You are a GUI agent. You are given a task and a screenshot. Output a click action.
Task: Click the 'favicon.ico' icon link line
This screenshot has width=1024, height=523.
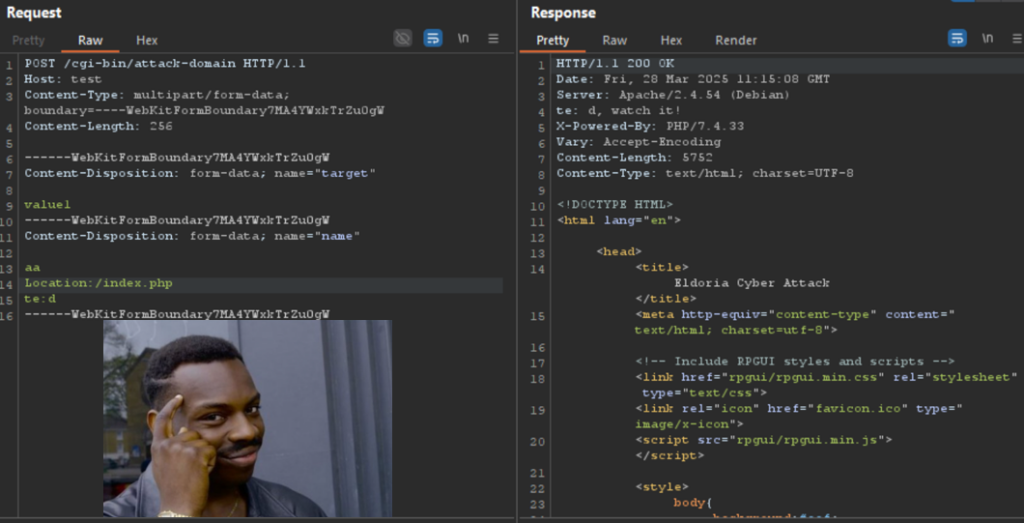[799, 417]
